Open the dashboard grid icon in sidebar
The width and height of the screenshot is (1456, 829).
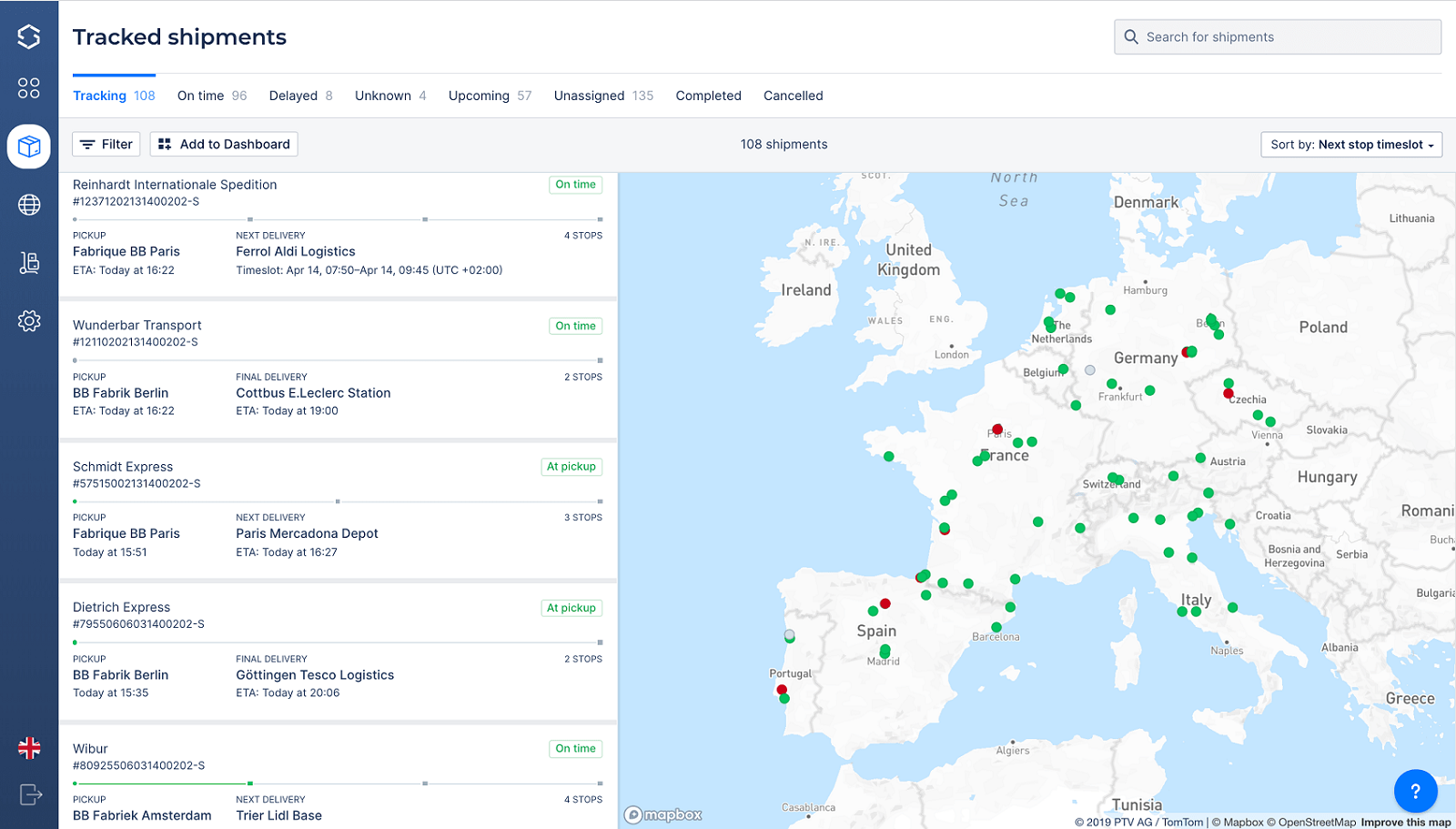pos(29,88)
